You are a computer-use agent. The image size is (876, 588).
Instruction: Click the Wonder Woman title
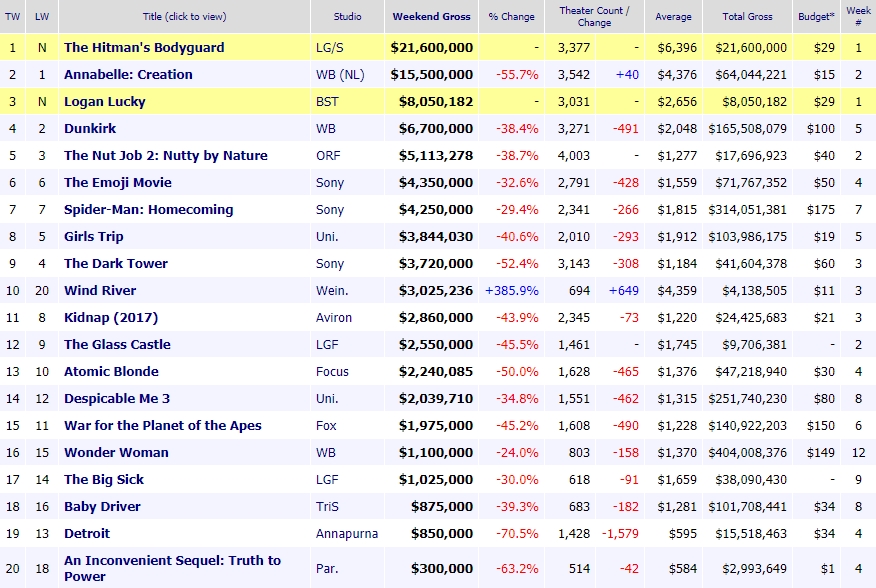116,453
